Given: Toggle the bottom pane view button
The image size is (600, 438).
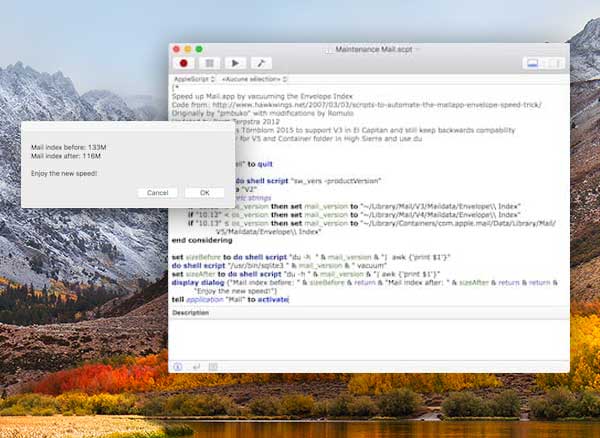Looking at the screenshot, I should tap(533, 63).
